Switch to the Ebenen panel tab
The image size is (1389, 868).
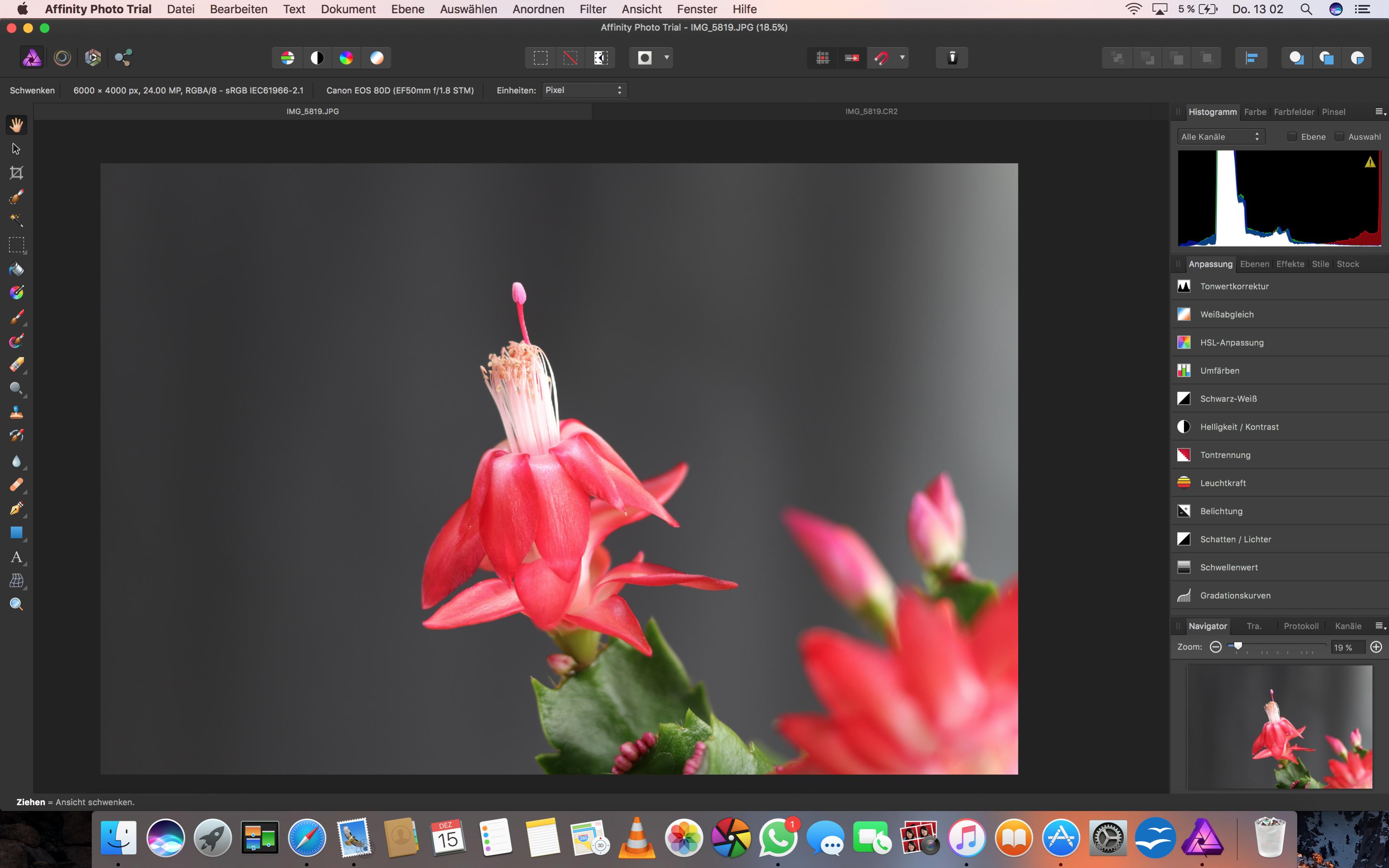(x=1254, y=264)
